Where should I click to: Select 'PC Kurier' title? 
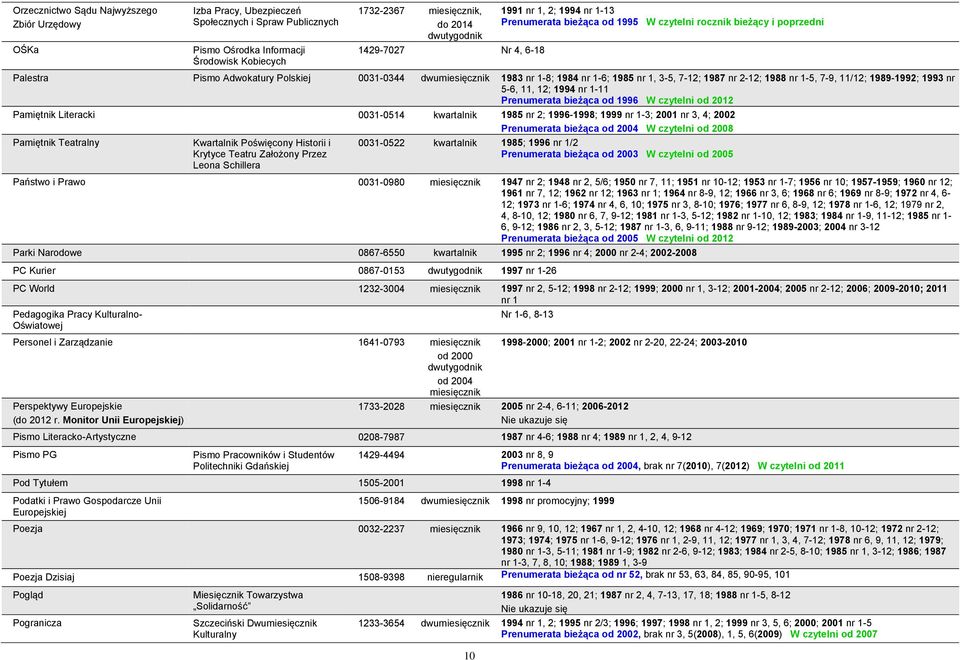click(x=34, y=271)
